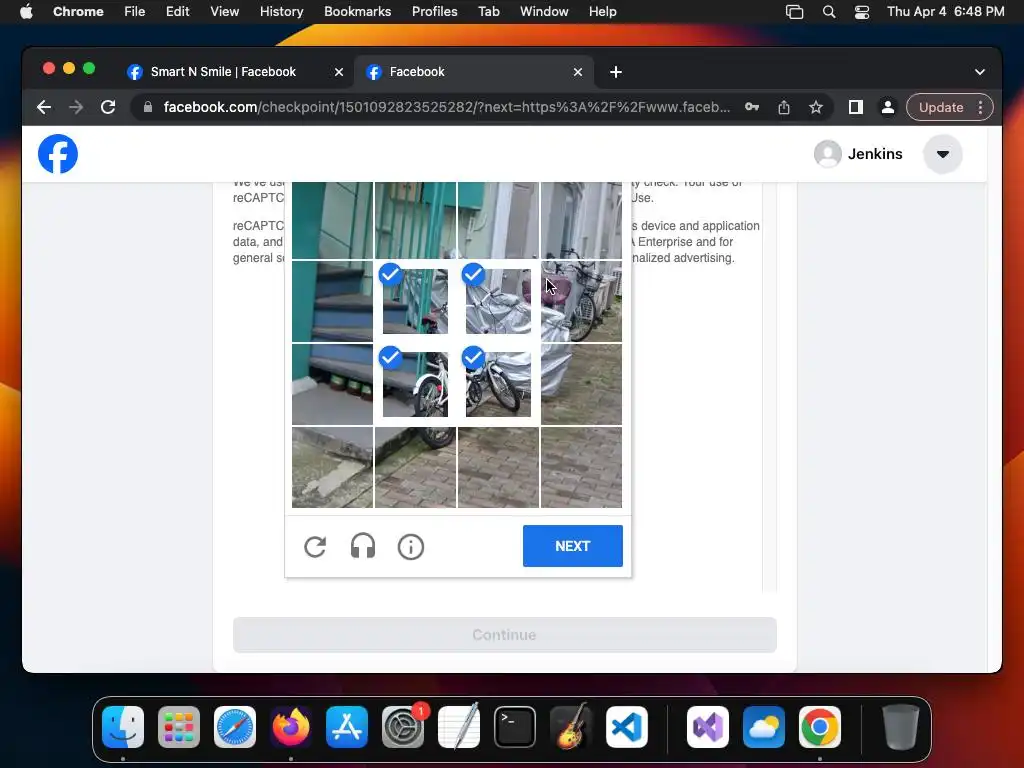Open the History menu
This screenshot has width=1024, height=768.
281,12
